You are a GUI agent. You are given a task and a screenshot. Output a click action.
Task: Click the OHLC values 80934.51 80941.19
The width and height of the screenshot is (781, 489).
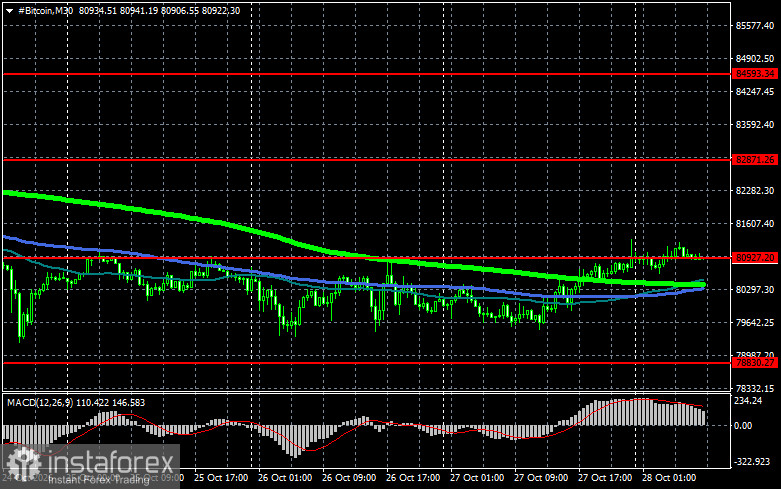pyautogui.click(x=118, y=10)
